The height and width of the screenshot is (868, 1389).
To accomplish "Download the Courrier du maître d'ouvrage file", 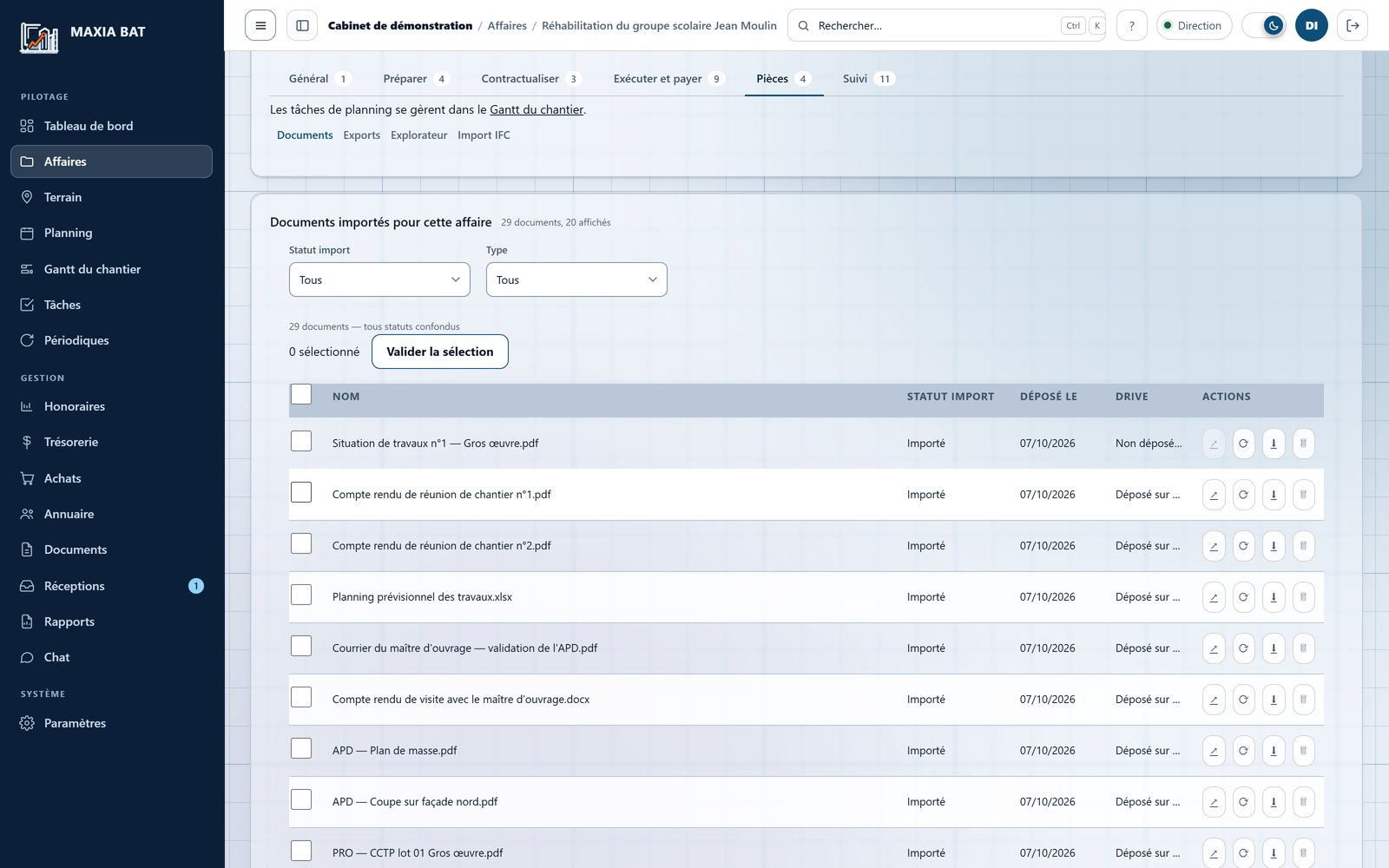I will coord(1274,648).
